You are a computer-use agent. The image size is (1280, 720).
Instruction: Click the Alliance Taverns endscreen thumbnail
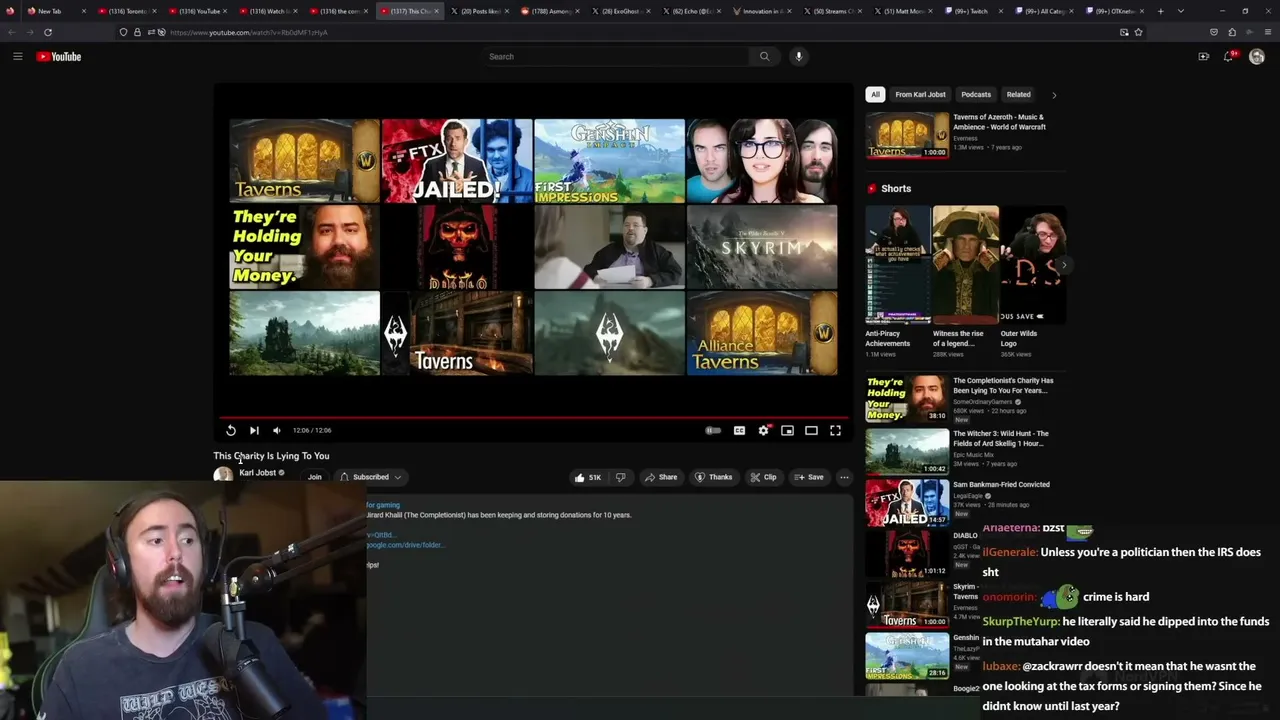762,333
